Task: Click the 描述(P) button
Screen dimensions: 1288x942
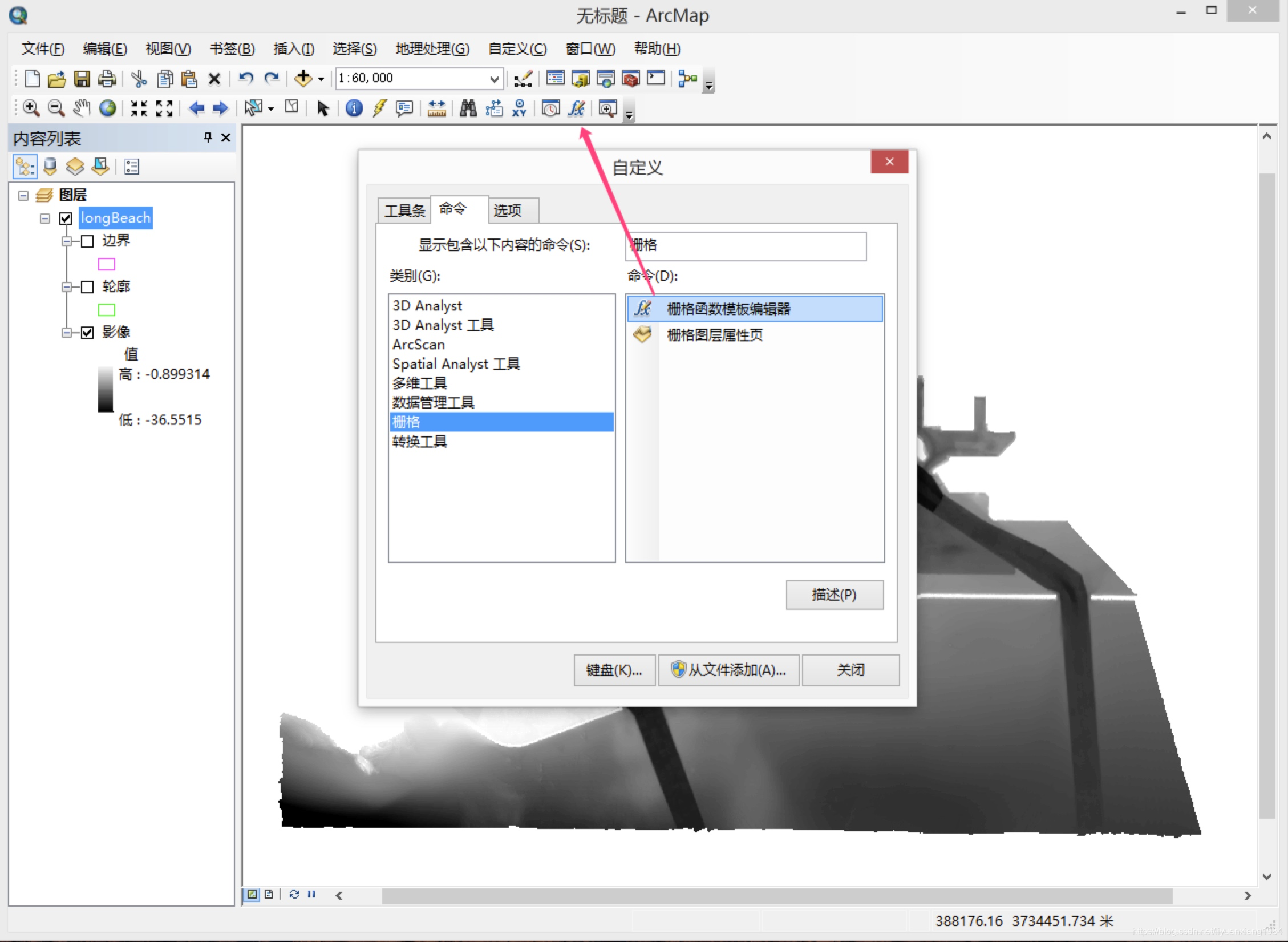Action: [834, 595]
